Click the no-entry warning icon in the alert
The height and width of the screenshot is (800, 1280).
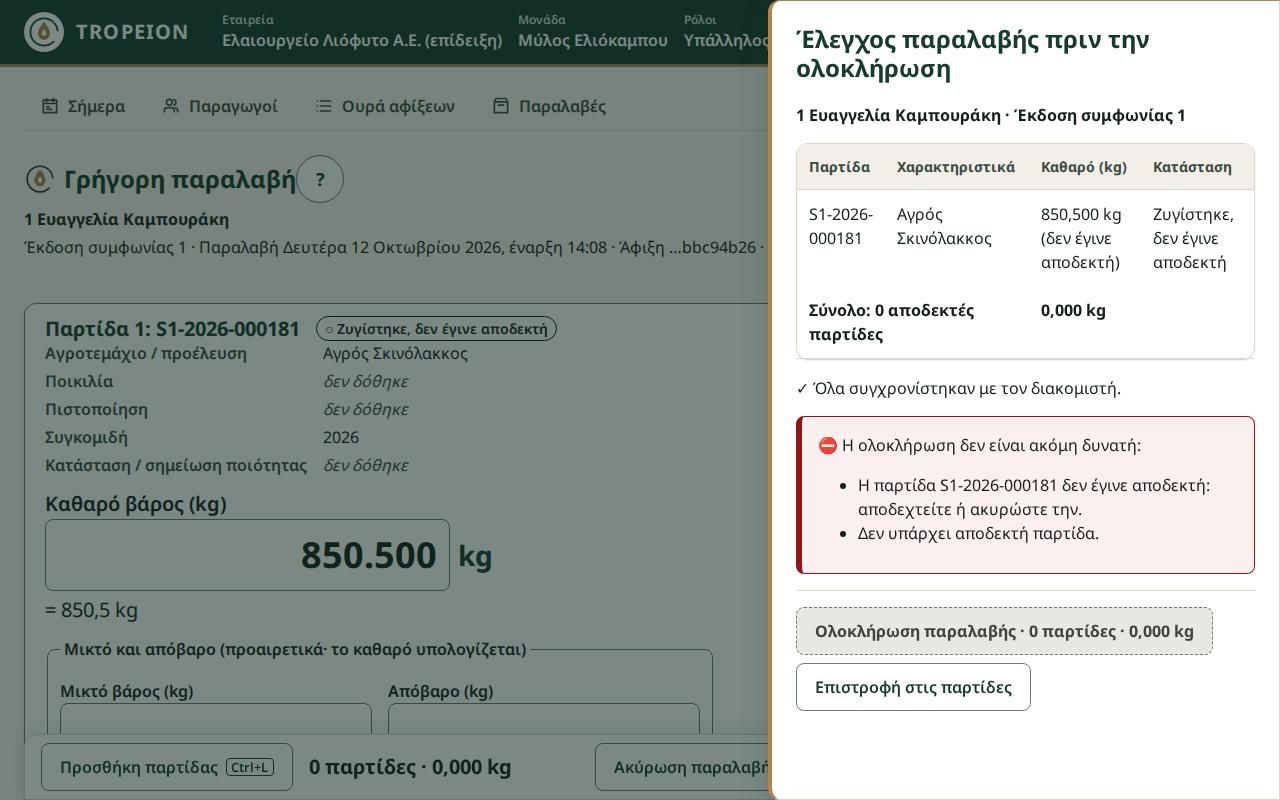click(827, 445)
